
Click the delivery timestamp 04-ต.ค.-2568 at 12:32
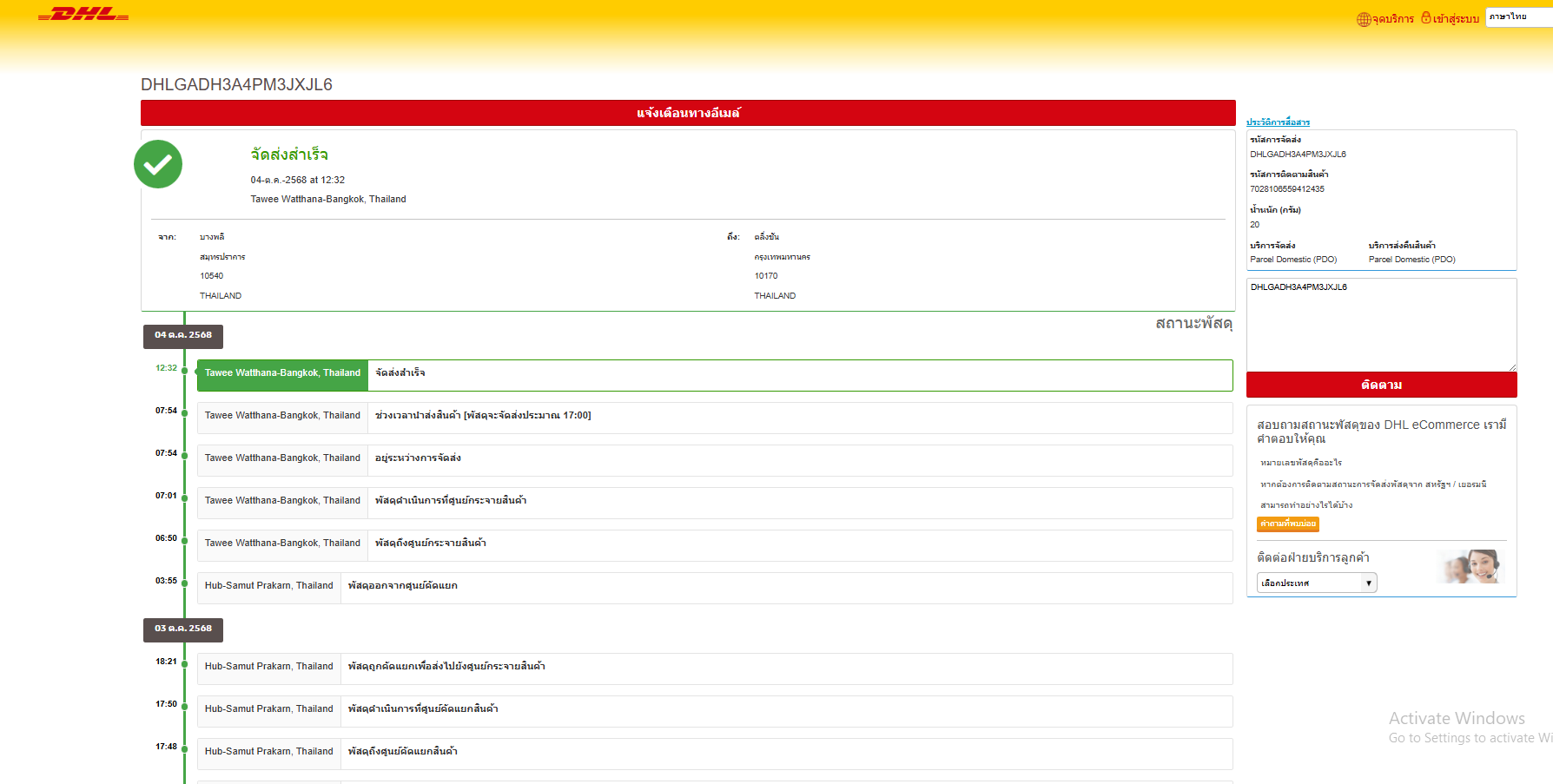[298, 181]
